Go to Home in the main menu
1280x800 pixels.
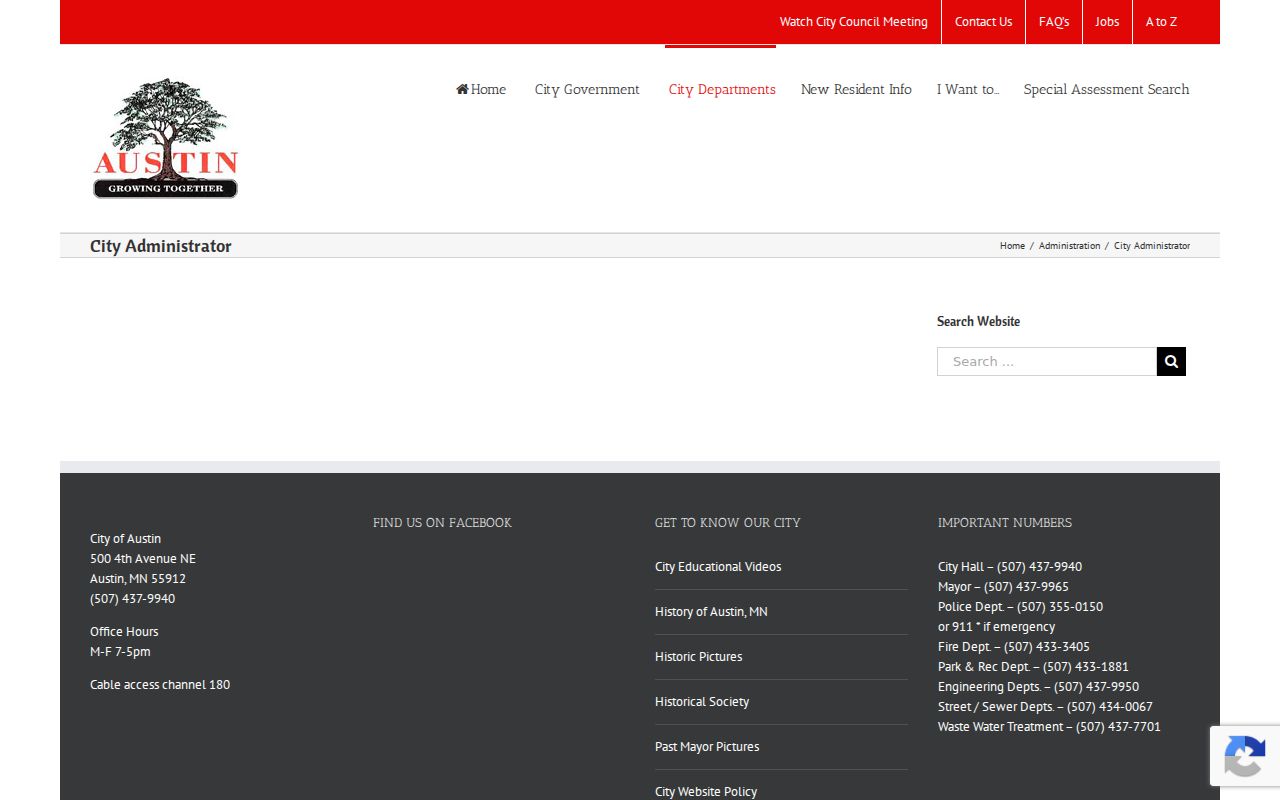click(x=481, y=89)
